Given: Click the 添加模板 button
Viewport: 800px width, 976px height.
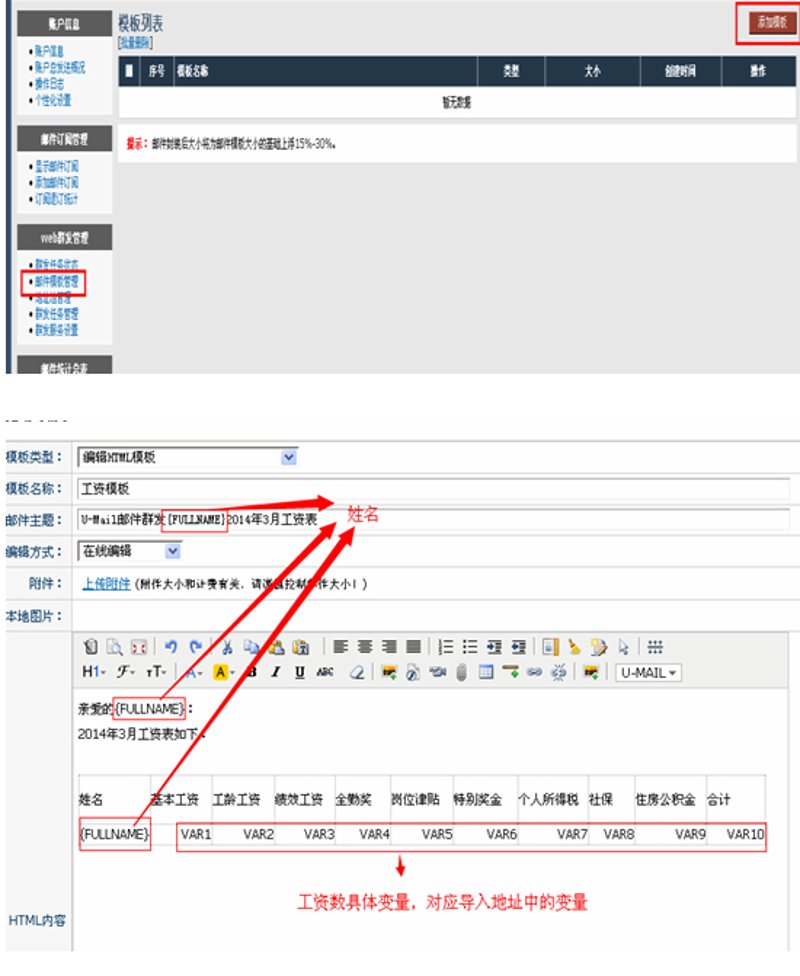Looking at the screenshot, I should click(x=771, y=22).
